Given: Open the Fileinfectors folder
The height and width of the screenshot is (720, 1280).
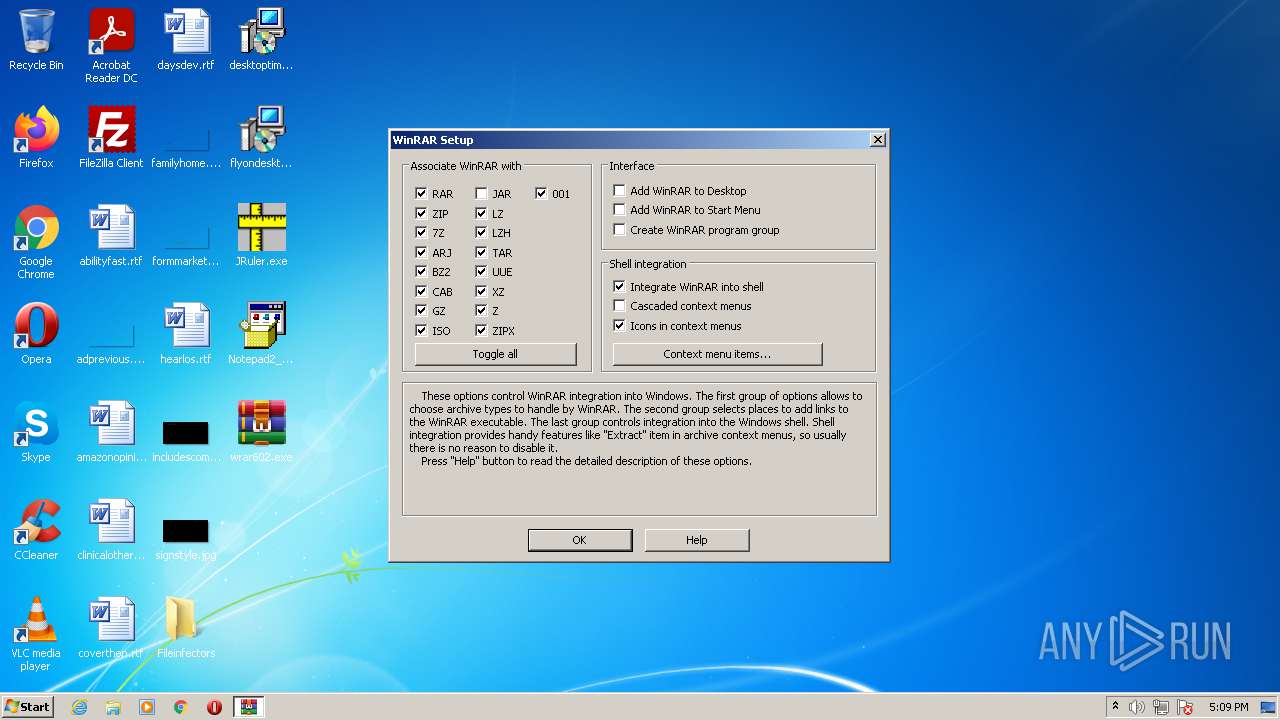Looking at the screenshot, I should (x=186, y=628).
